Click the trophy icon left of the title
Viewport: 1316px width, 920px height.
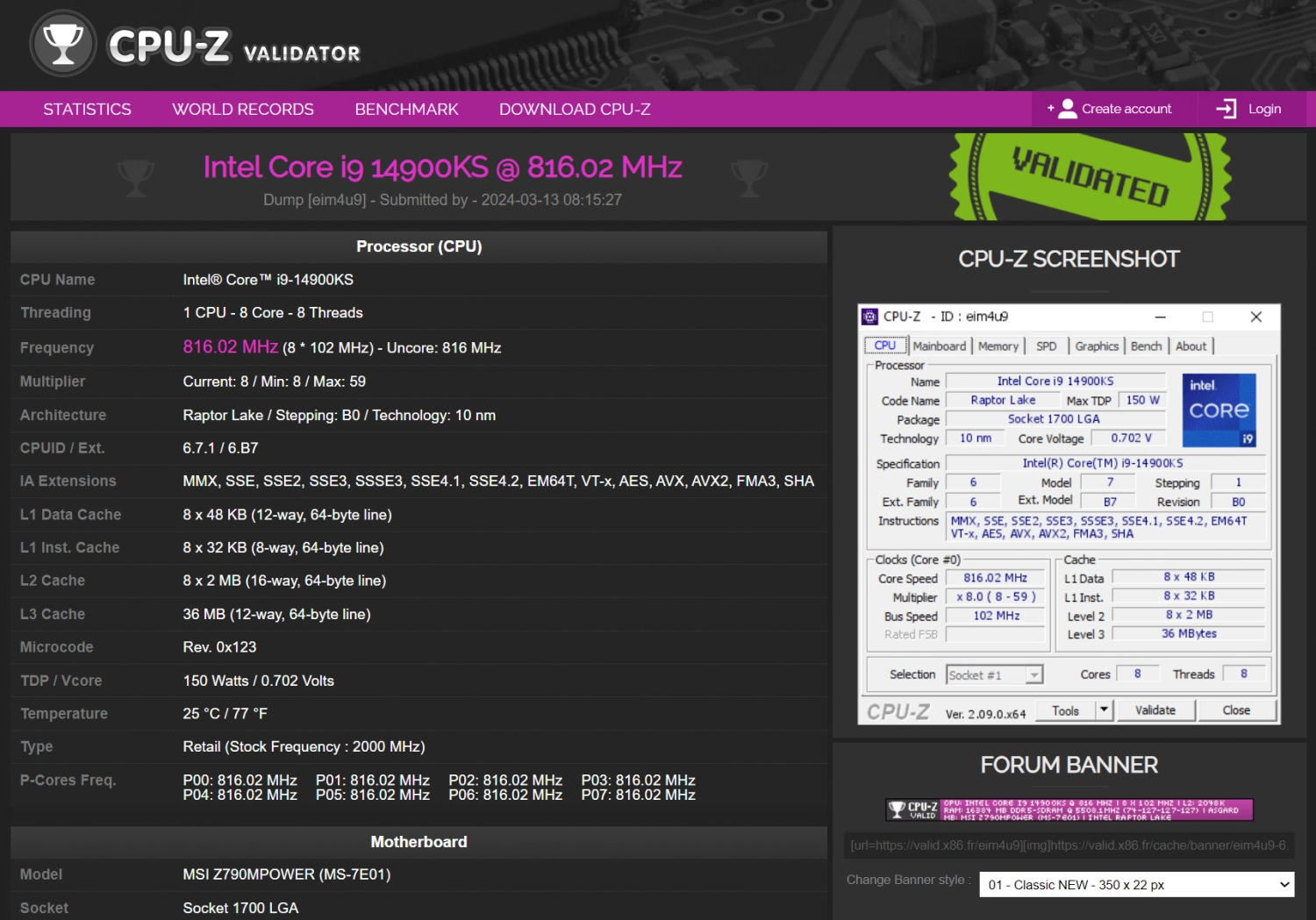(136, 178)
